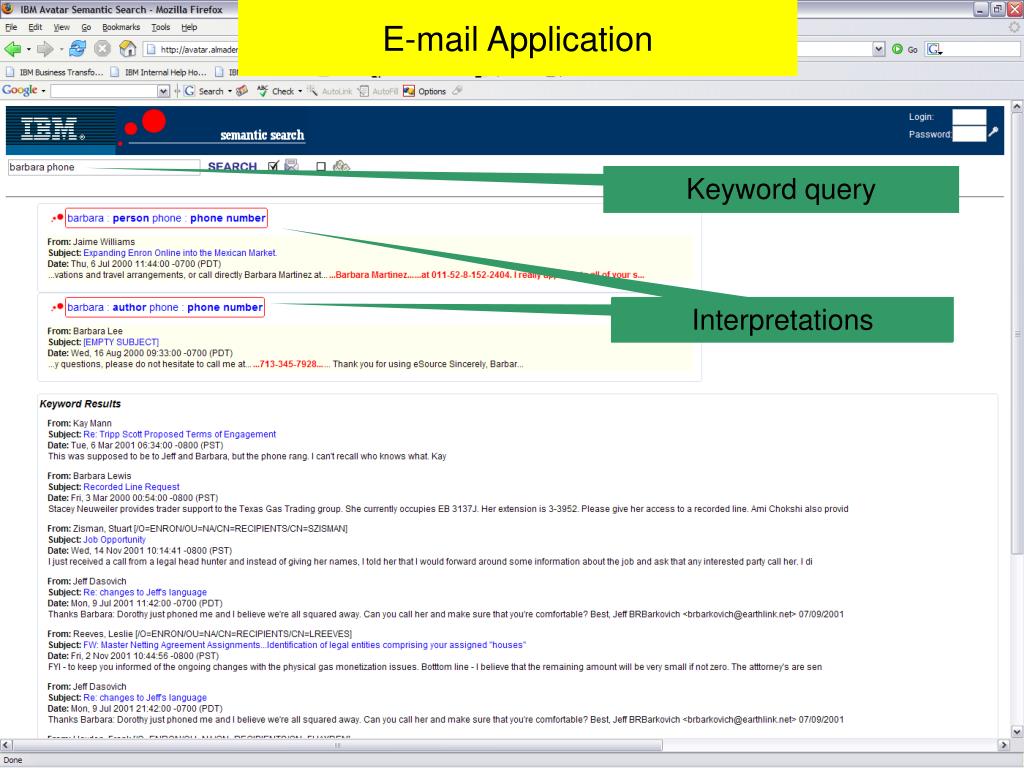Open the Search button options dropdown arrow
The height and width of the screenshot is (768, 1024).
(230, 91)
